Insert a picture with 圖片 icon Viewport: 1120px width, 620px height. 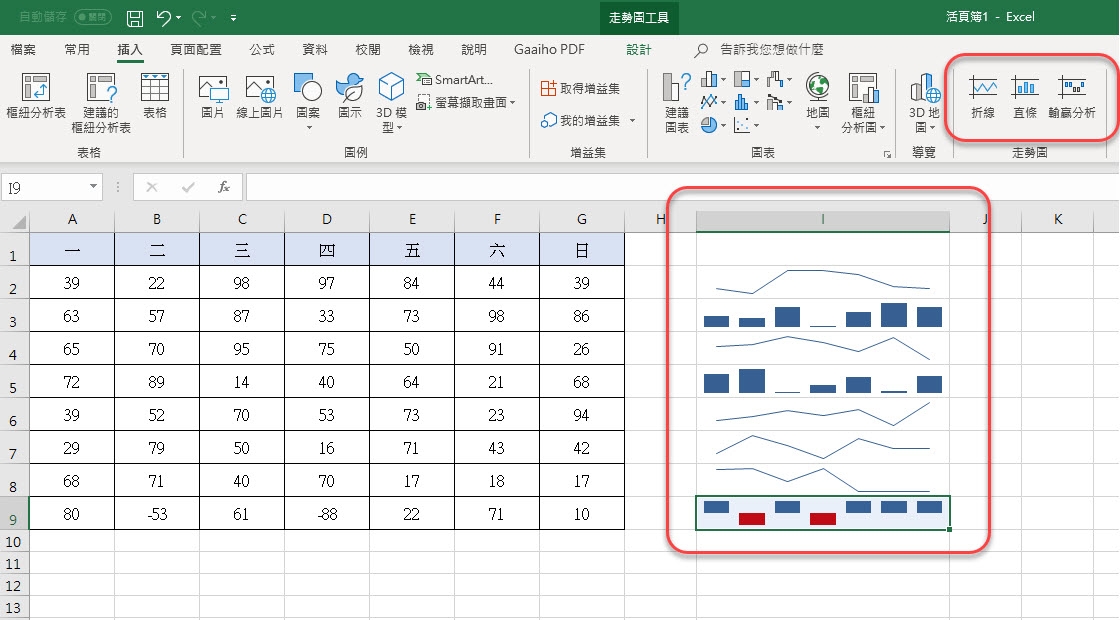(213, 97)
